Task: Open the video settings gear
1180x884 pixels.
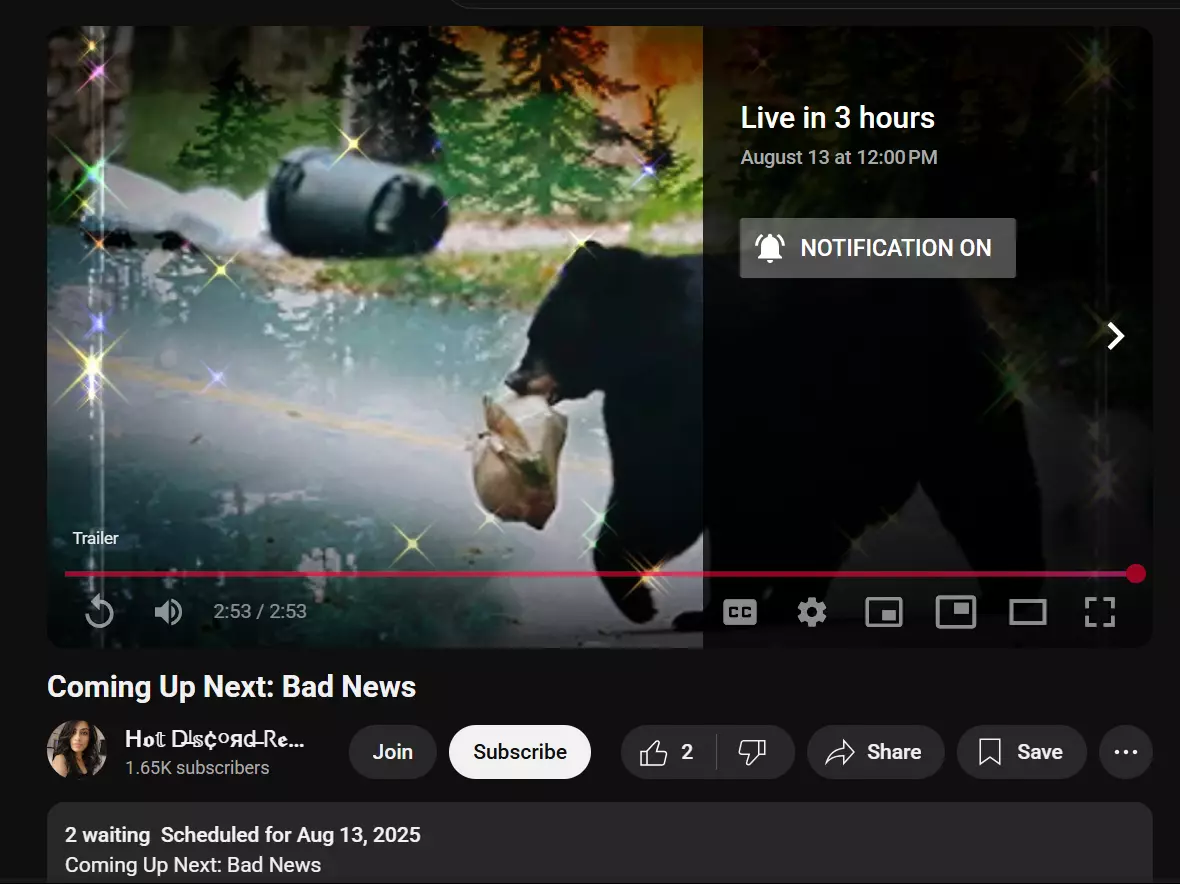Action: click(812, 612)
